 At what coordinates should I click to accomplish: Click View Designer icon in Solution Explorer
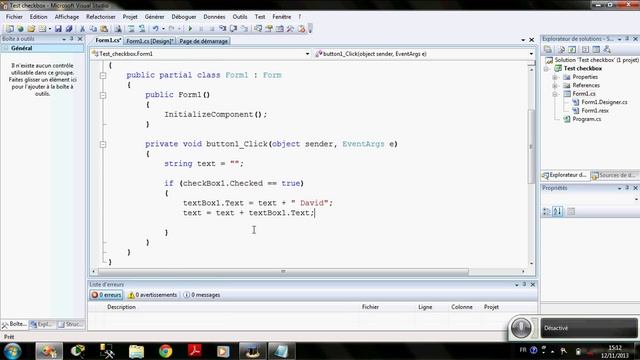pos(596,49)
